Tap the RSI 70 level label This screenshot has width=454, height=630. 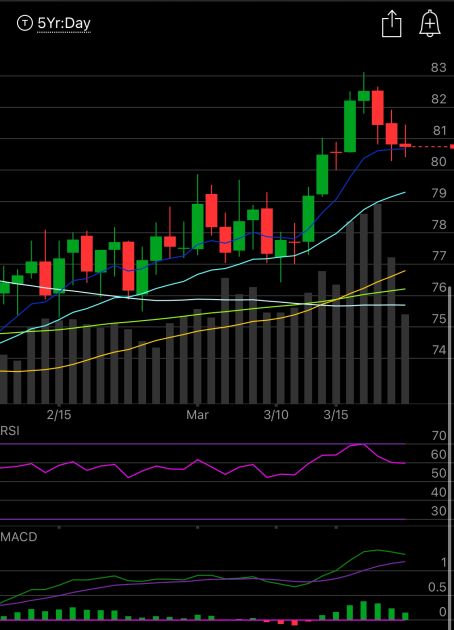coord(439,436)
